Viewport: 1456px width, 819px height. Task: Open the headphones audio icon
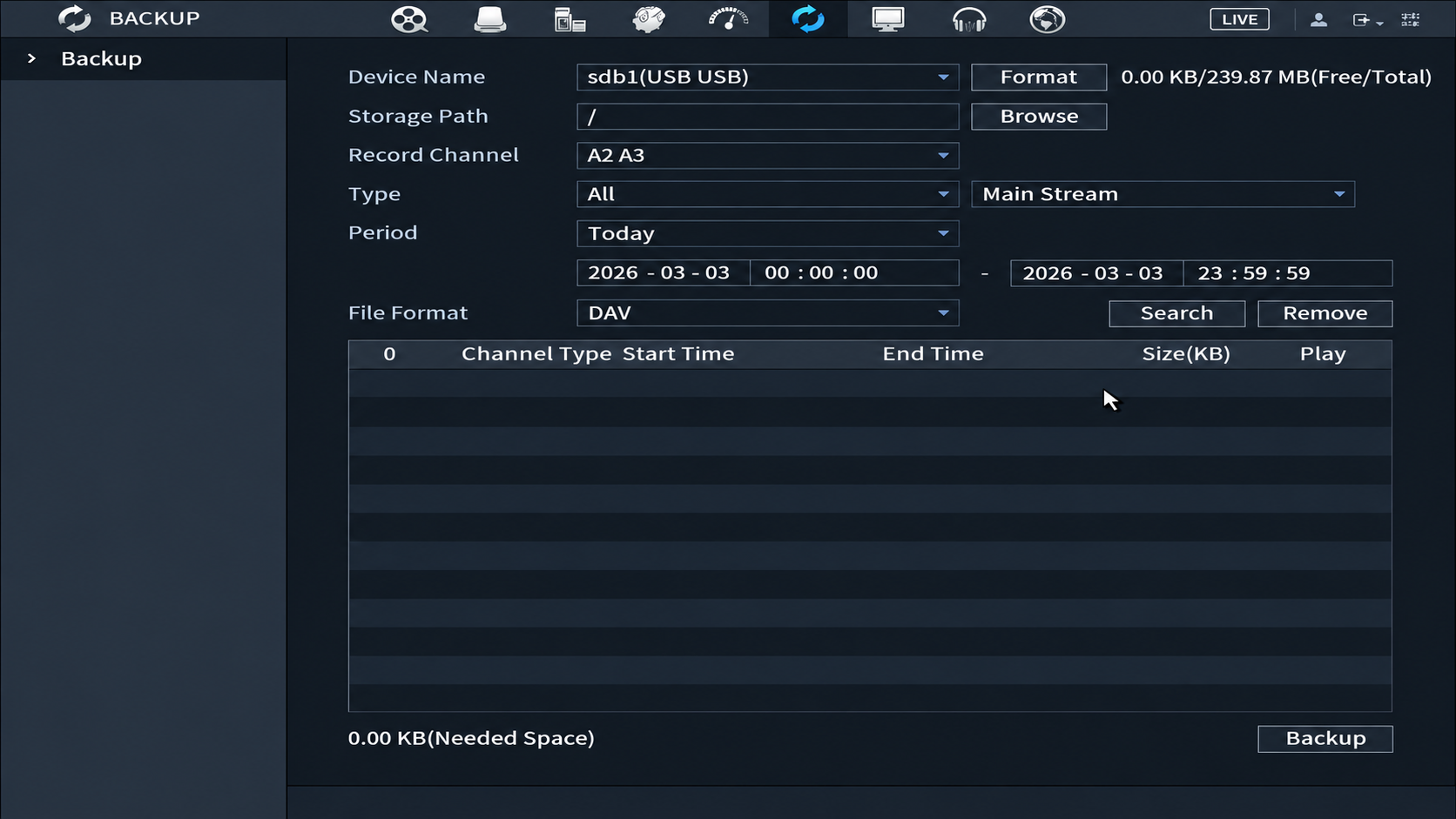click(x=968, y=19)
